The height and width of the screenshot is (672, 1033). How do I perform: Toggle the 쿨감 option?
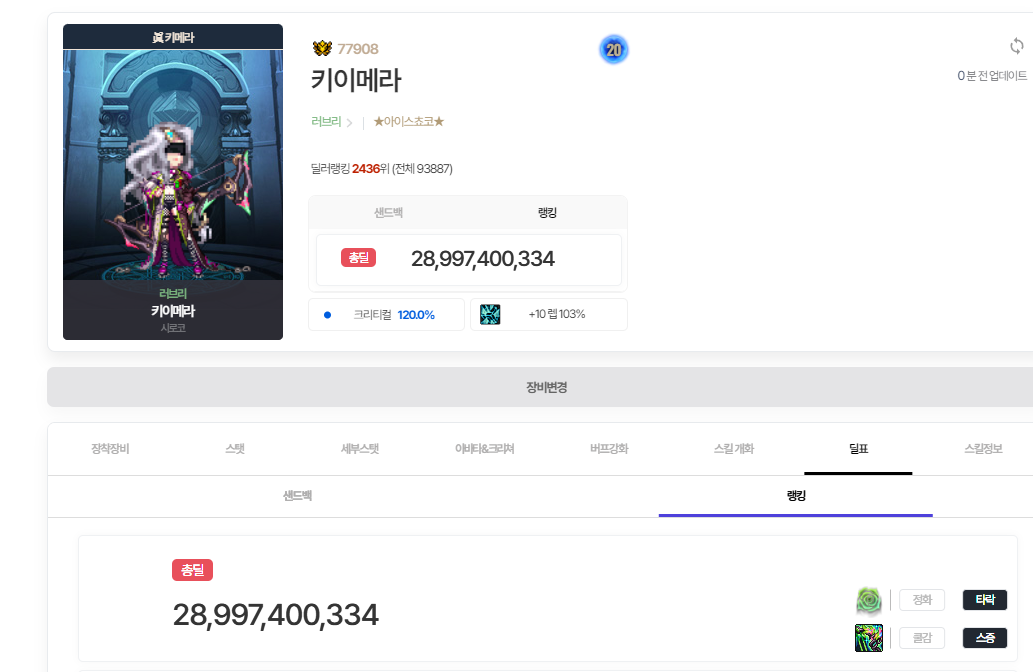[921, 638]
